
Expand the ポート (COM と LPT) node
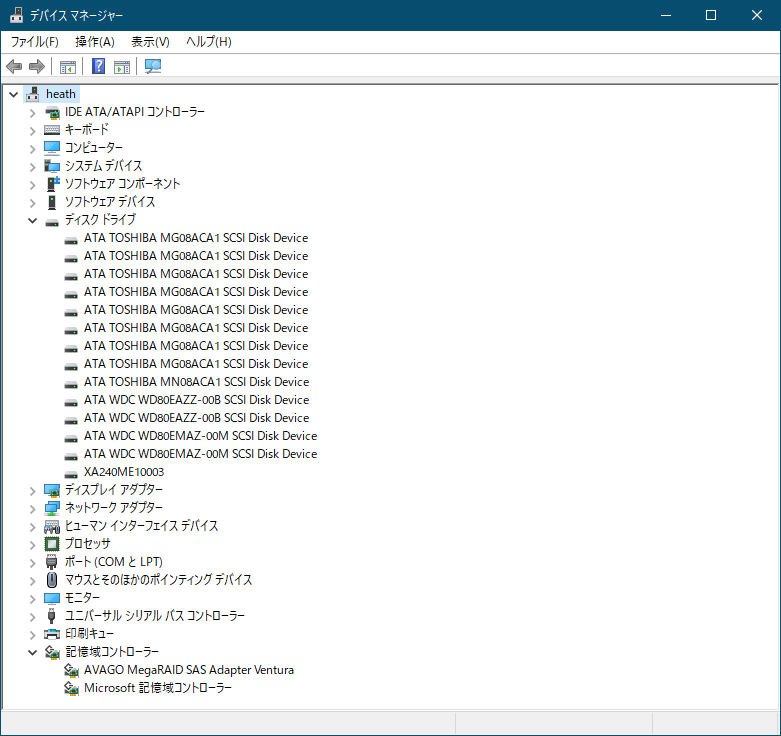[x=33, y=563]
